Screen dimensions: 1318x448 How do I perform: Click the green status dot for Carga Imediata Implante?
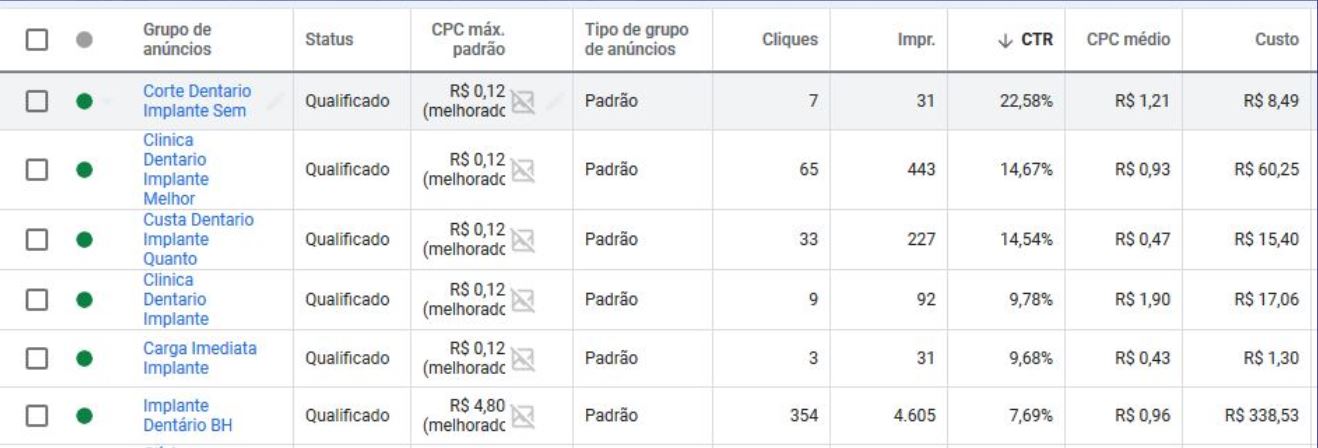click(x=85, y=358)
